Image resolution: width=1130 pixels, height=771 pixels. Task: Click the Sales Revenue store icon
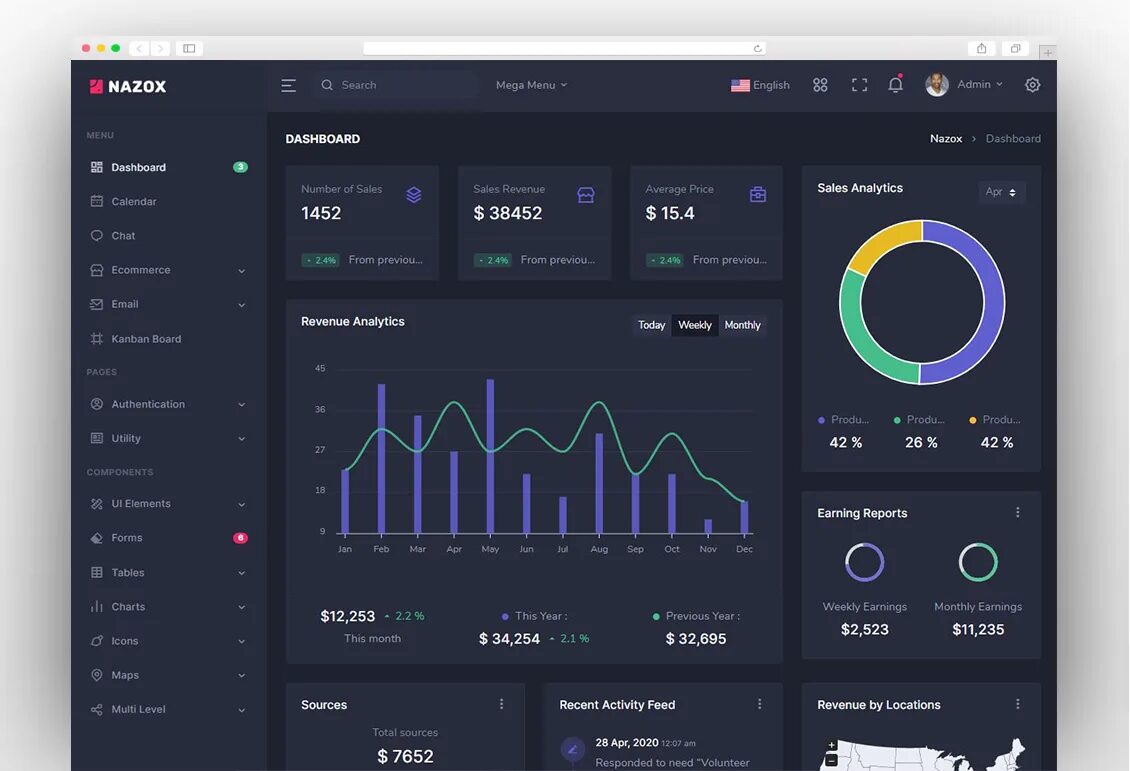coord(586,195)
